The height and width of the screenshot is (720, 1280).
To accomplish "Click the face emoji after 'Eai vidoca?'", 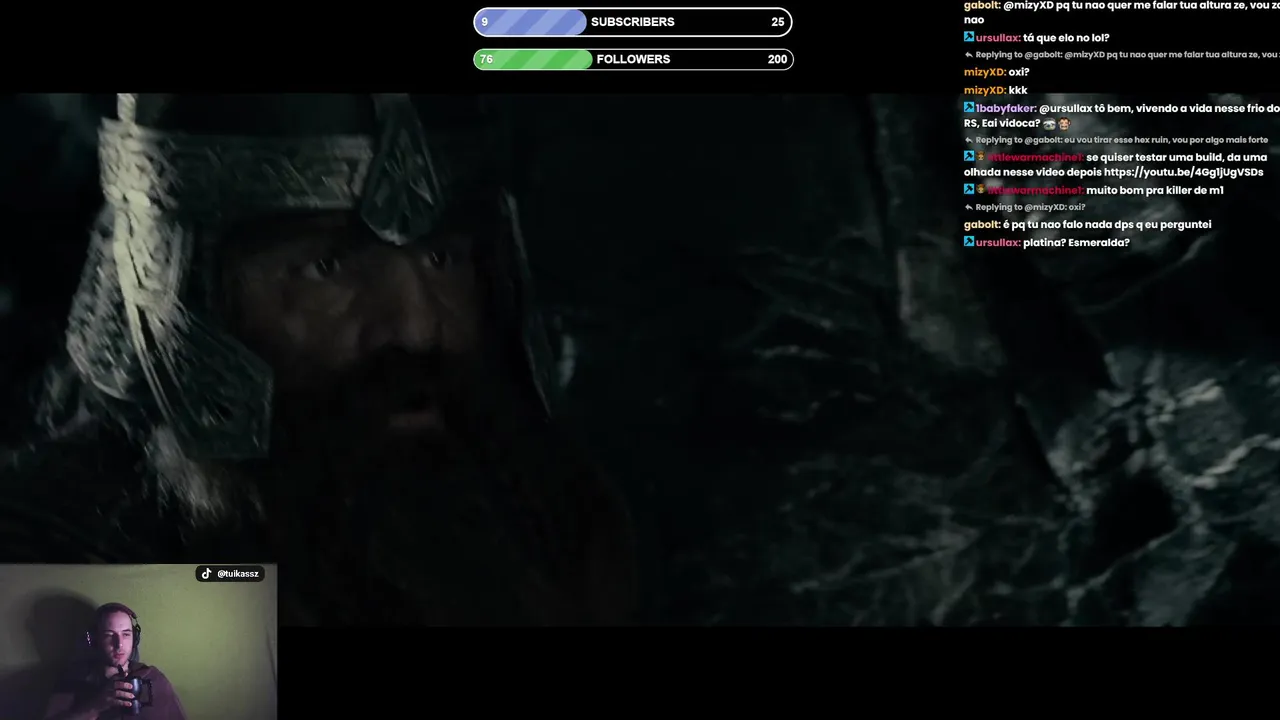I will [x=1049, y=124].
